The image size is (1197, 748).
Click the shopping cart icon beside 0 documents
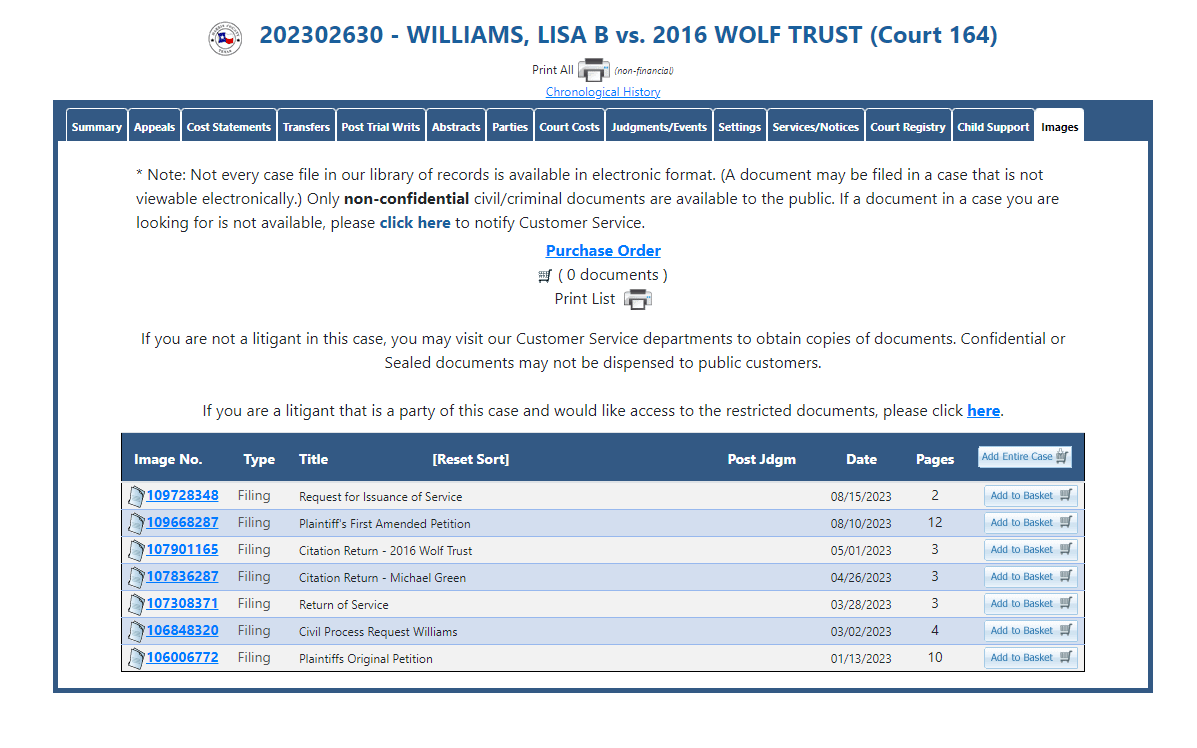pyautogui.click(x=544, y=276)
